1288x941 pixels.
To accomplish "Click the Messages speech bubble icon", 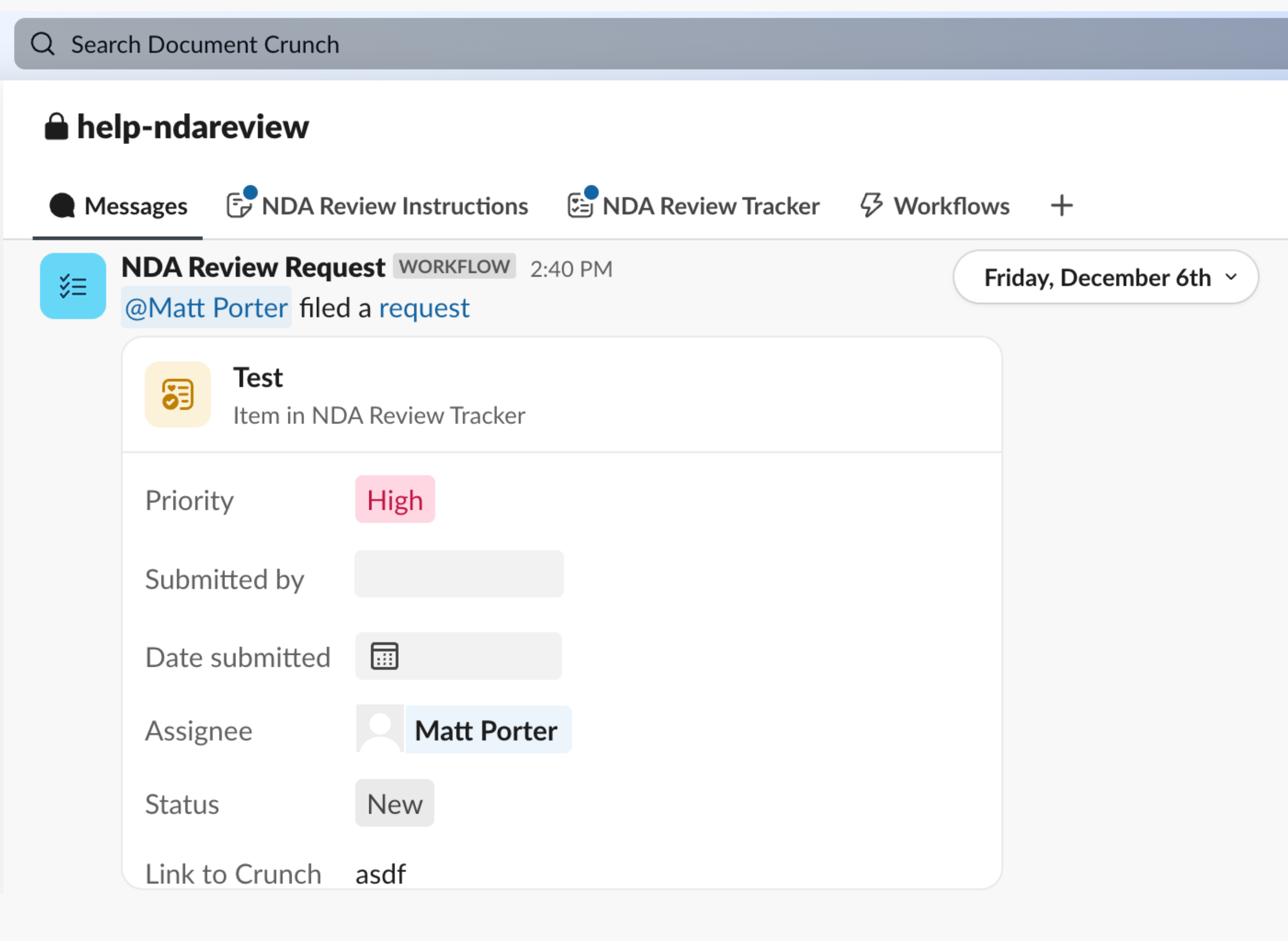I will click(63, 206).
